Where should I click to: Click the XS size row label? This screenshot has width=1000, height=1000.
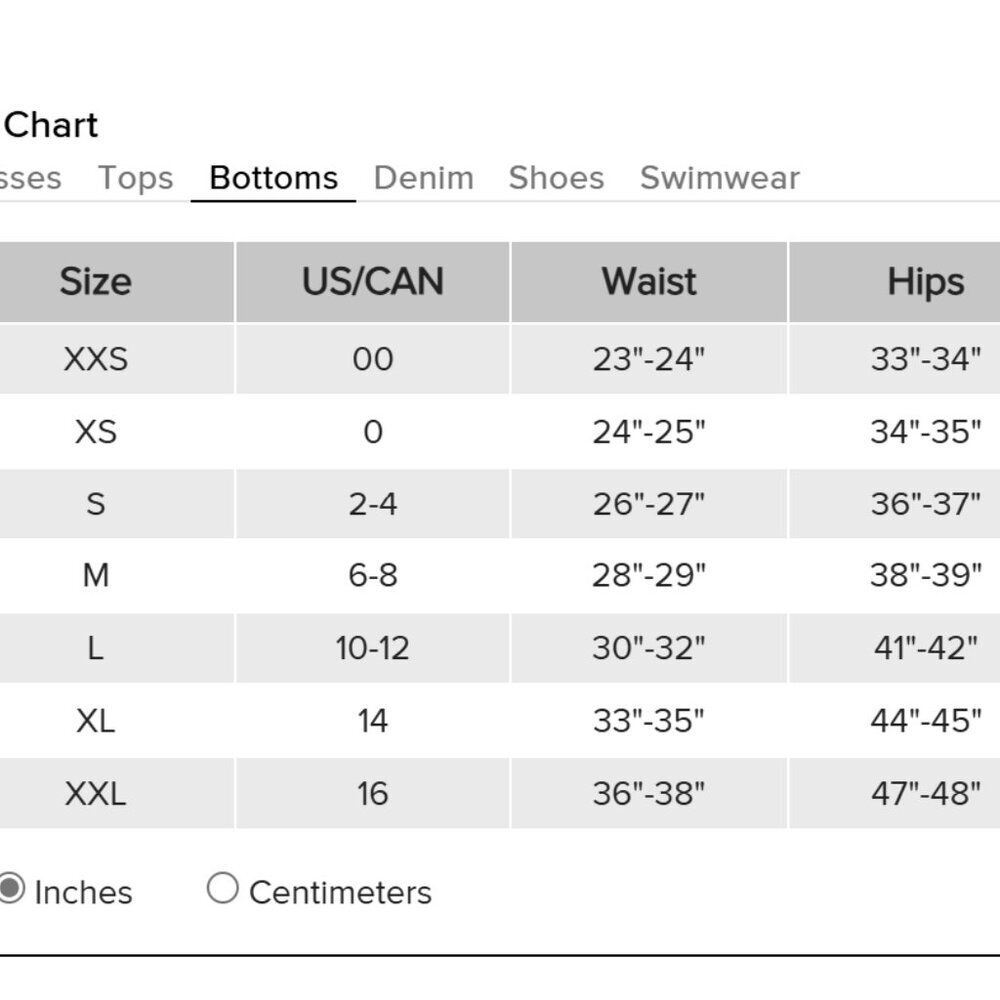pyautogui.click(x=95, y=432)
